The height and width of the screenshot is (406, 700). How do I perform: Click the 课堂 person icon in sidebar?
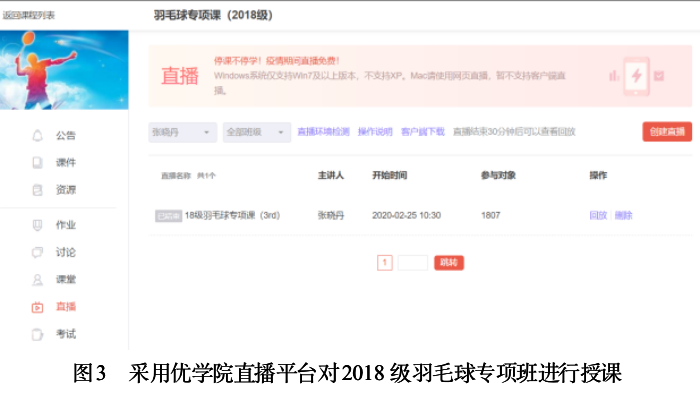click(37, 279)
